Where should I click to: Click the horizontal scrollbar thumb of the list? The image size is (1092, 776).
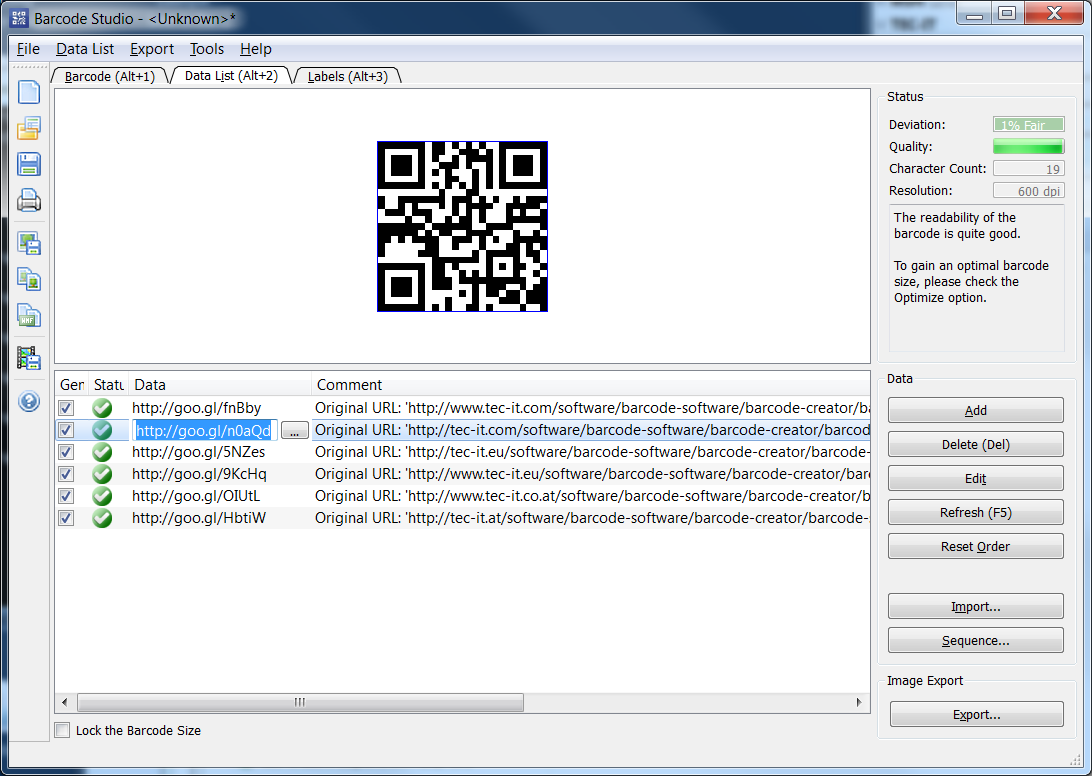pos(300,702)
